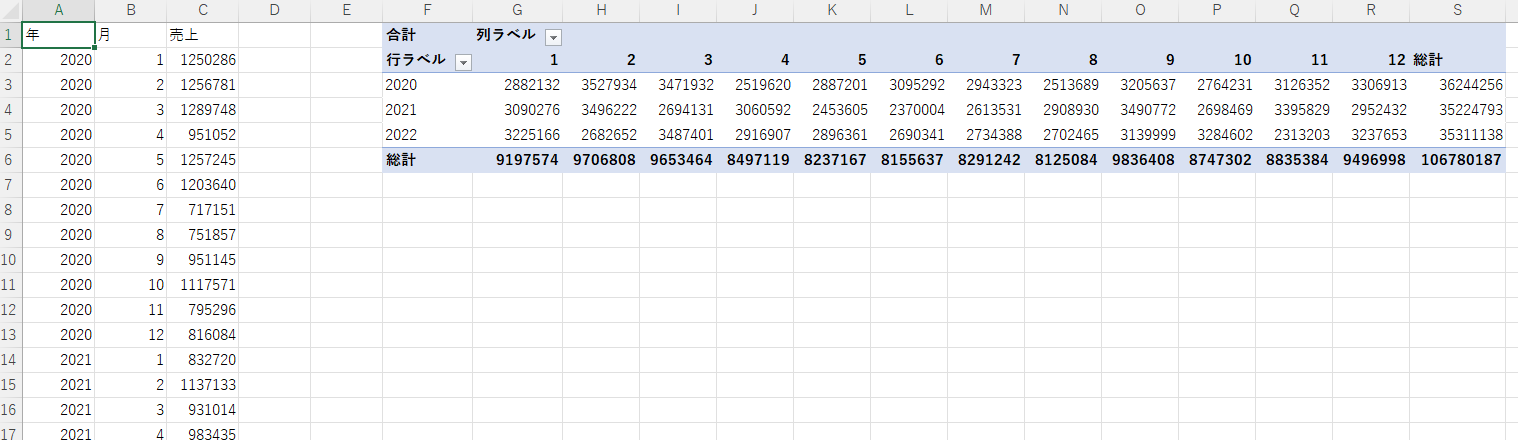Screen dimensions: 1518x440
Task: Open the 列ラベル filter dropdown
Action: pyautogui.click(x=553, y=37)
